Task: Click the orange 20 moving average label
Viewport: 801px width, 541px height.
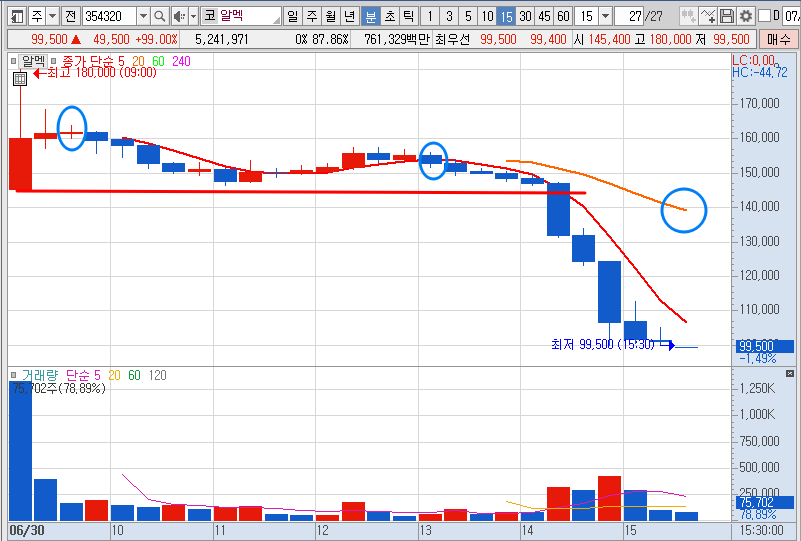Action: (x=138, y=61)
